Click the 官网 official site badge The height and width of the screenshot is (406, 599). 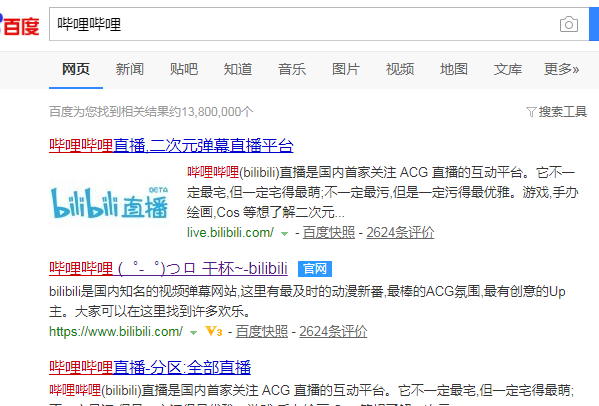pos(315,269)
